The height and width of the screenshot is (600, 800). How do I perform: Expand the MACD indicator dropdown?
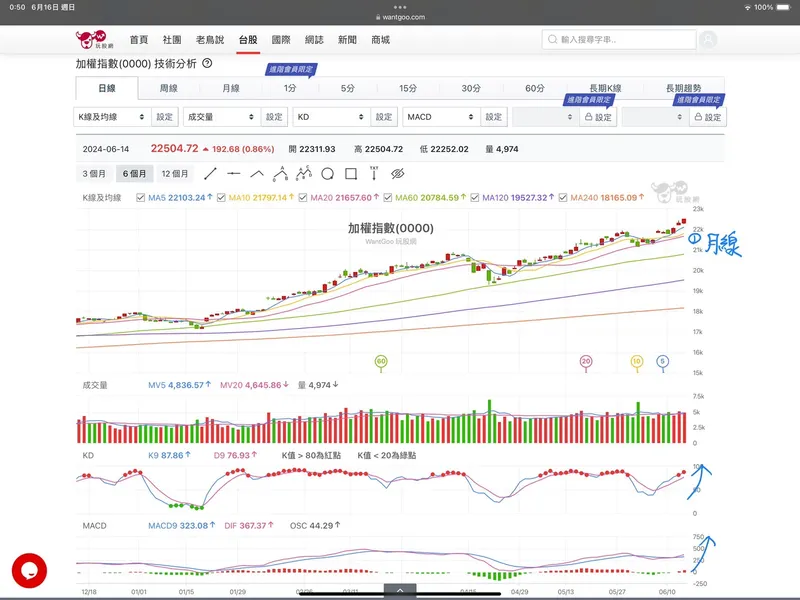[441, 117]
